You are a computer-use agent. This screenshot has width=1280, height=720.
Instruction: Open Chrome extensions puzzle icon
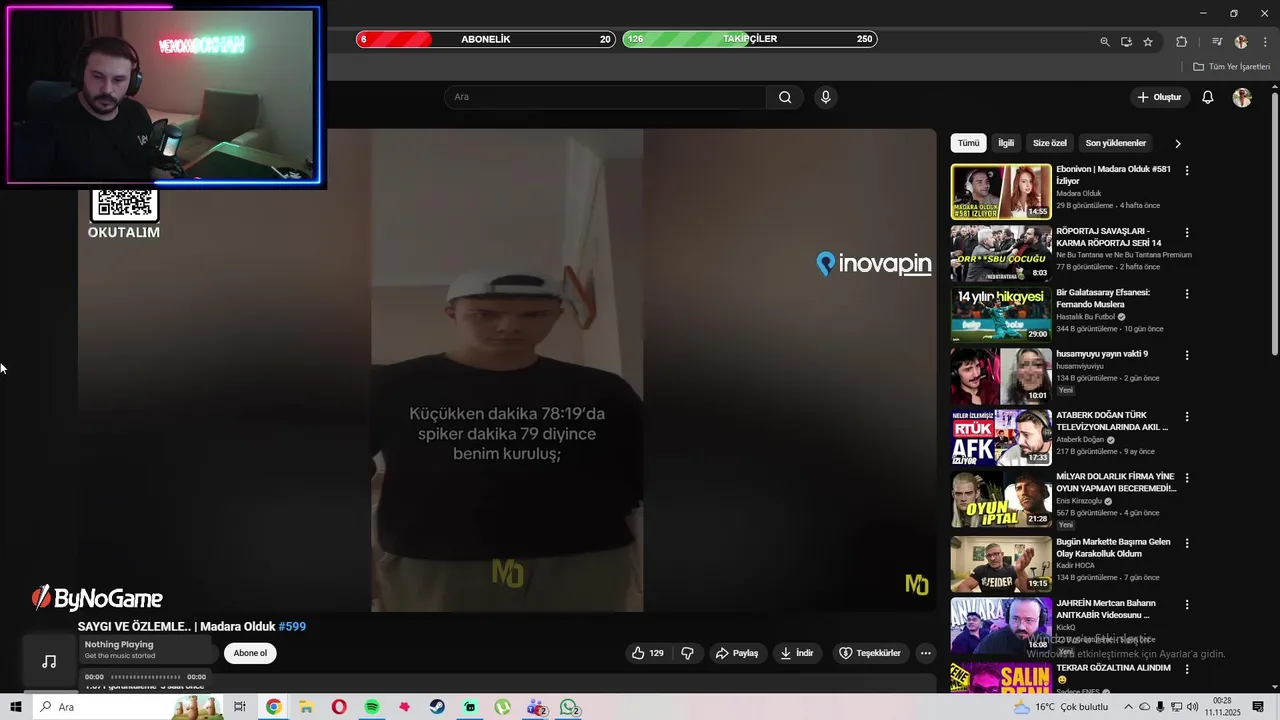pyautogui.click(x=1182, y=42)
